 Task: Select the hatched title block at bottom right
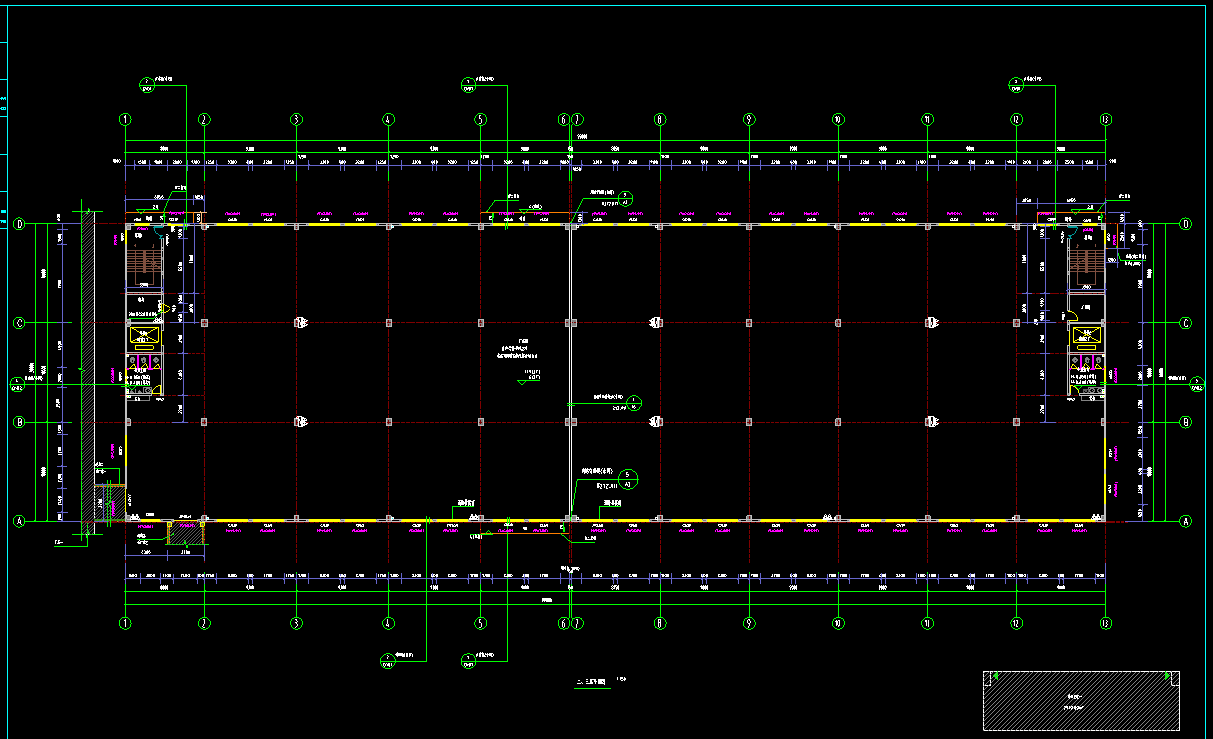(1081, 700)
